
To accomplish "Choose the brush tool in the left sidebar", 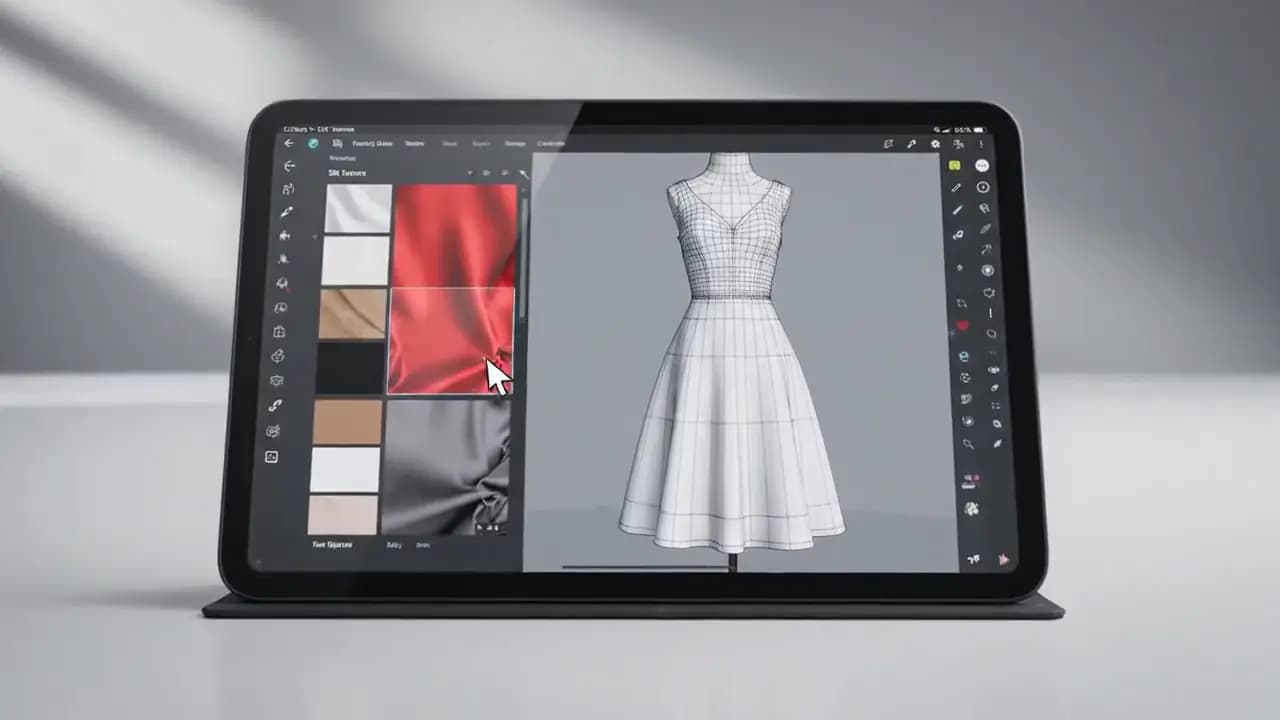I will 288,212.
